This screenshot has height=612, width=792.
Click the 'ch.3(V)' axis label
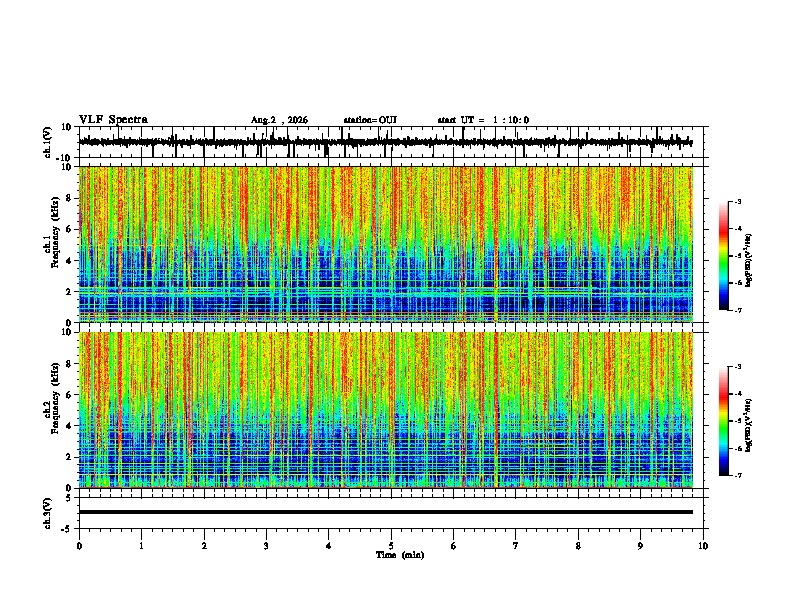[x=48, y=513]
